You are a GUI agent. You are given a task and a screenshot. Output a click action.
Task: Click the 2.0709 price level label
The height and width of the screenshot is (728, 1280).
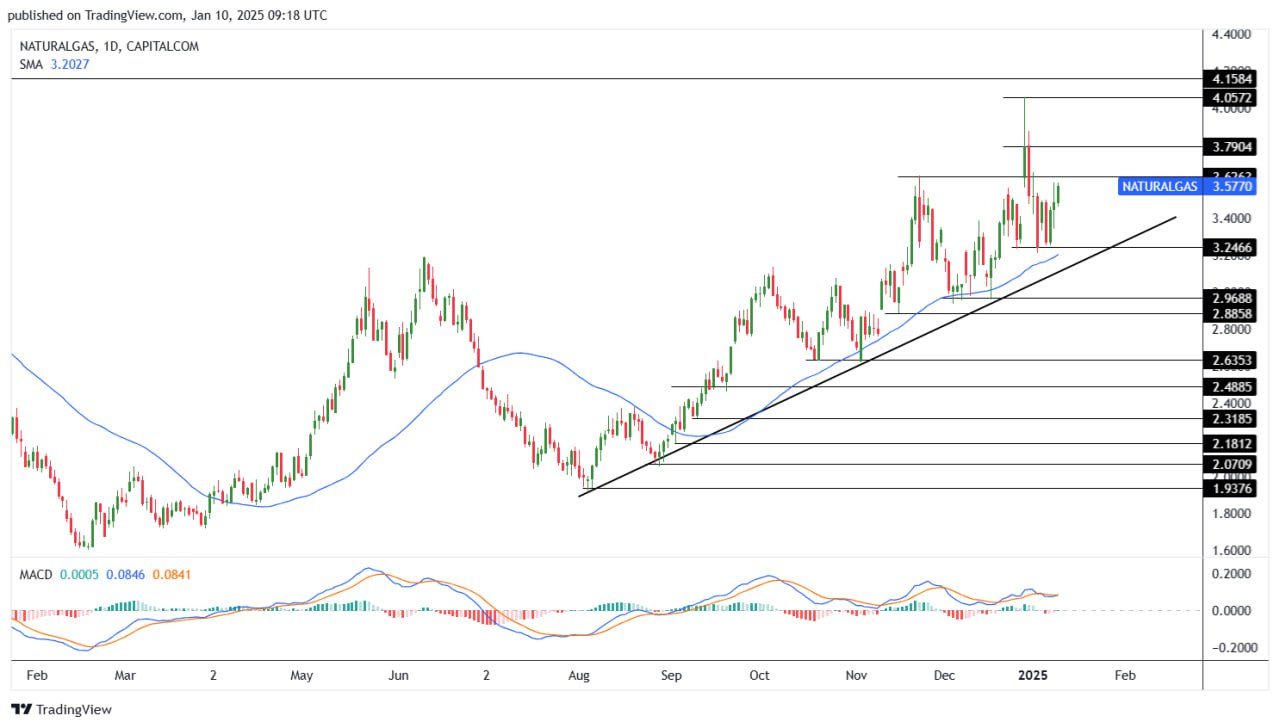click(x=1231, y=465)
